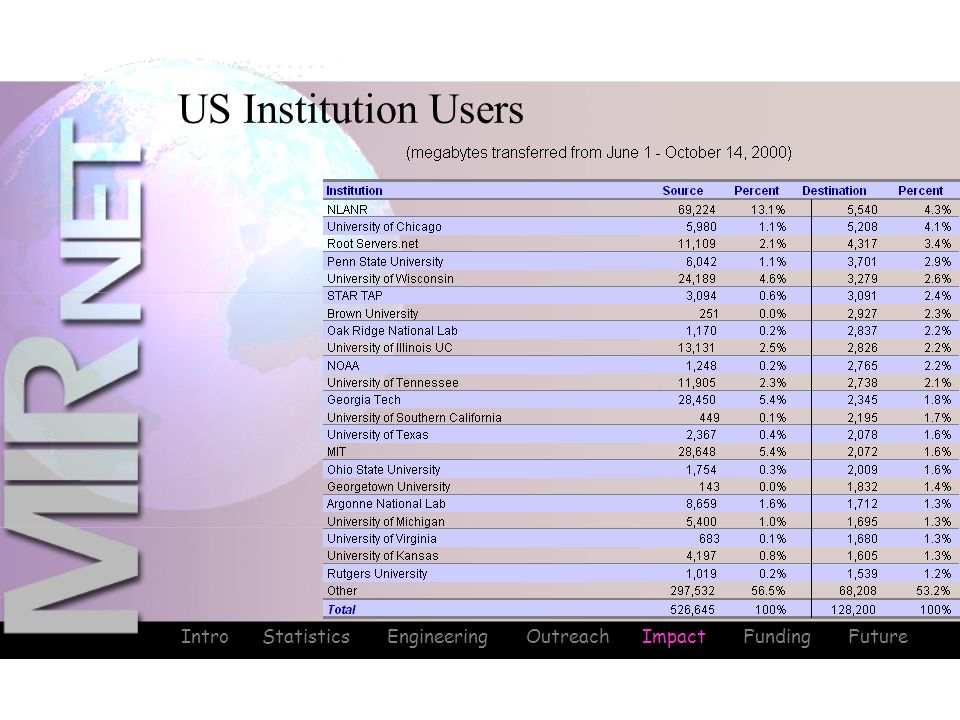This screenshot has width=960, height=720.
Task: Click the Source column header
Action: [682, 190]
